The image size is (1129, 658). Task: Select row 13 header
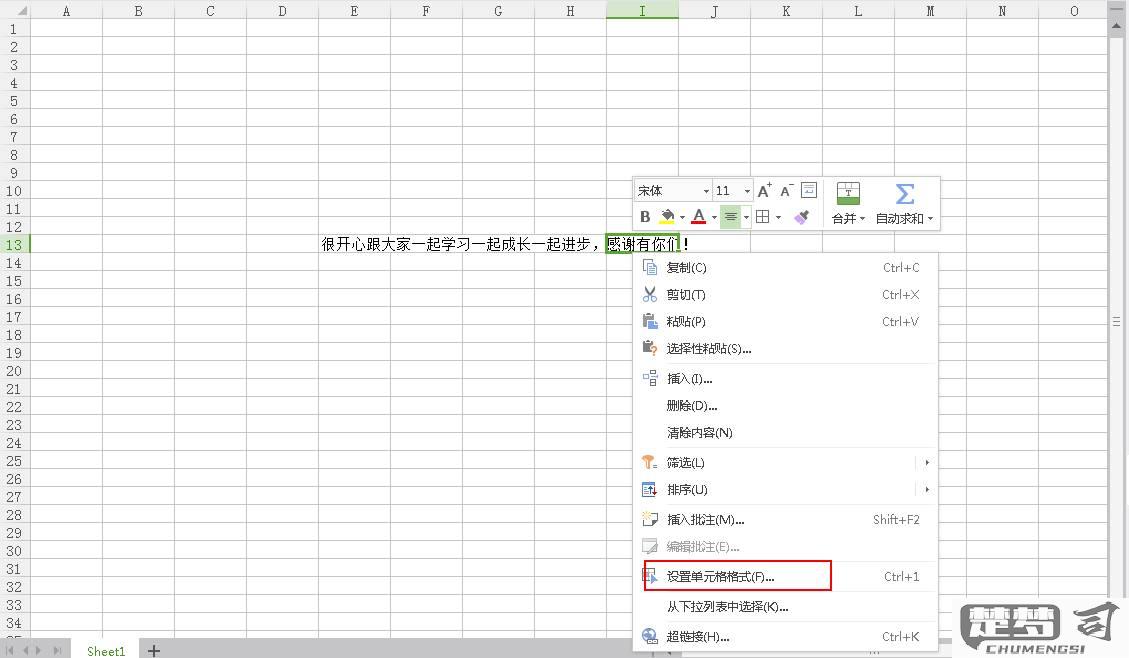14,245
